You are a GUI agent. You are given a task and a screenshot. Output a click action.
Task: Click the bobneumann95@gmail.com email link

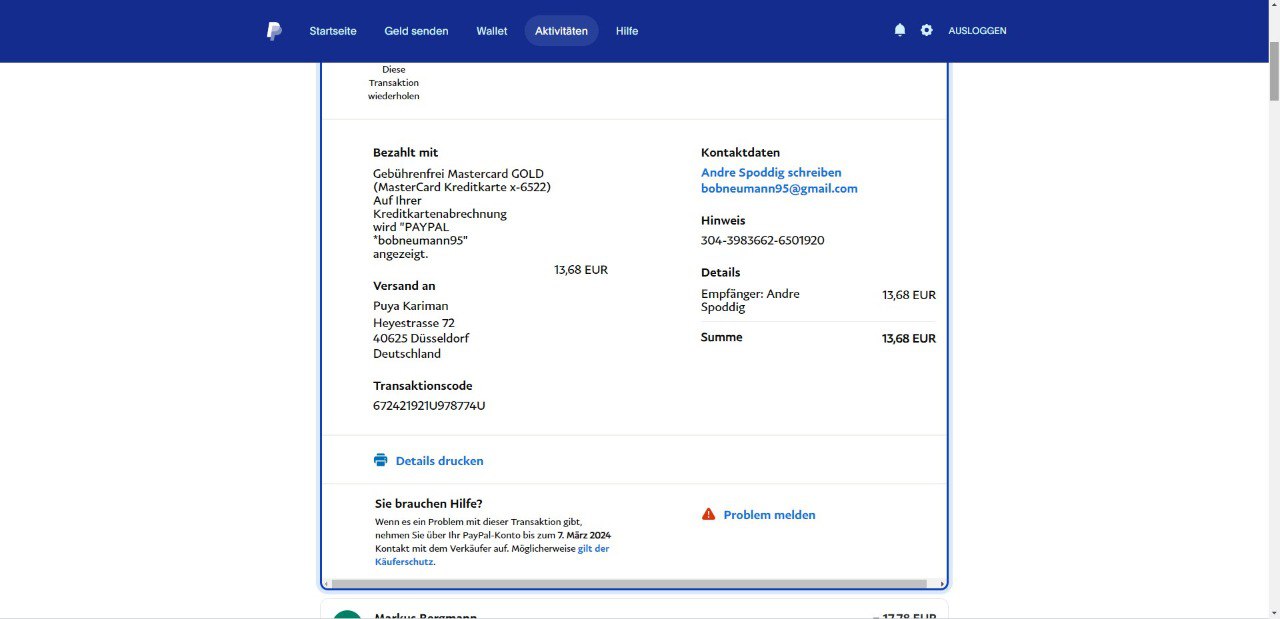coord(779,188)
